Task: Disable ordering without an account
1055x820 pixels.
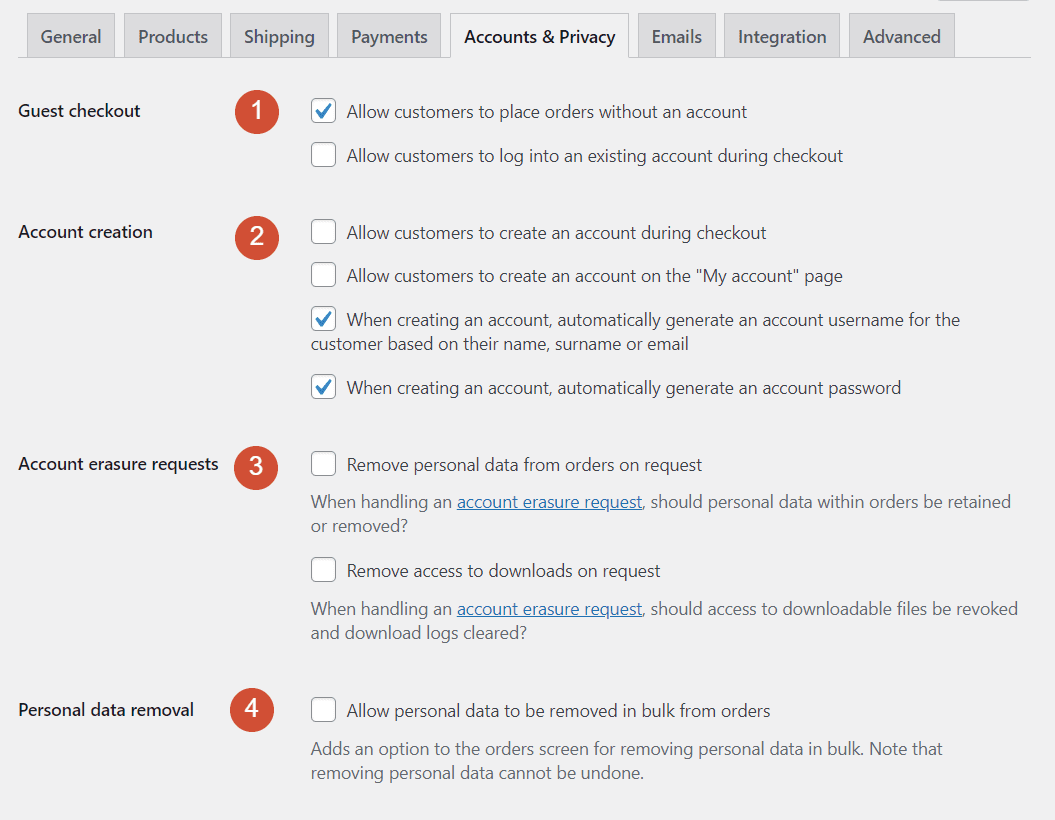Action: click(323, 111)
